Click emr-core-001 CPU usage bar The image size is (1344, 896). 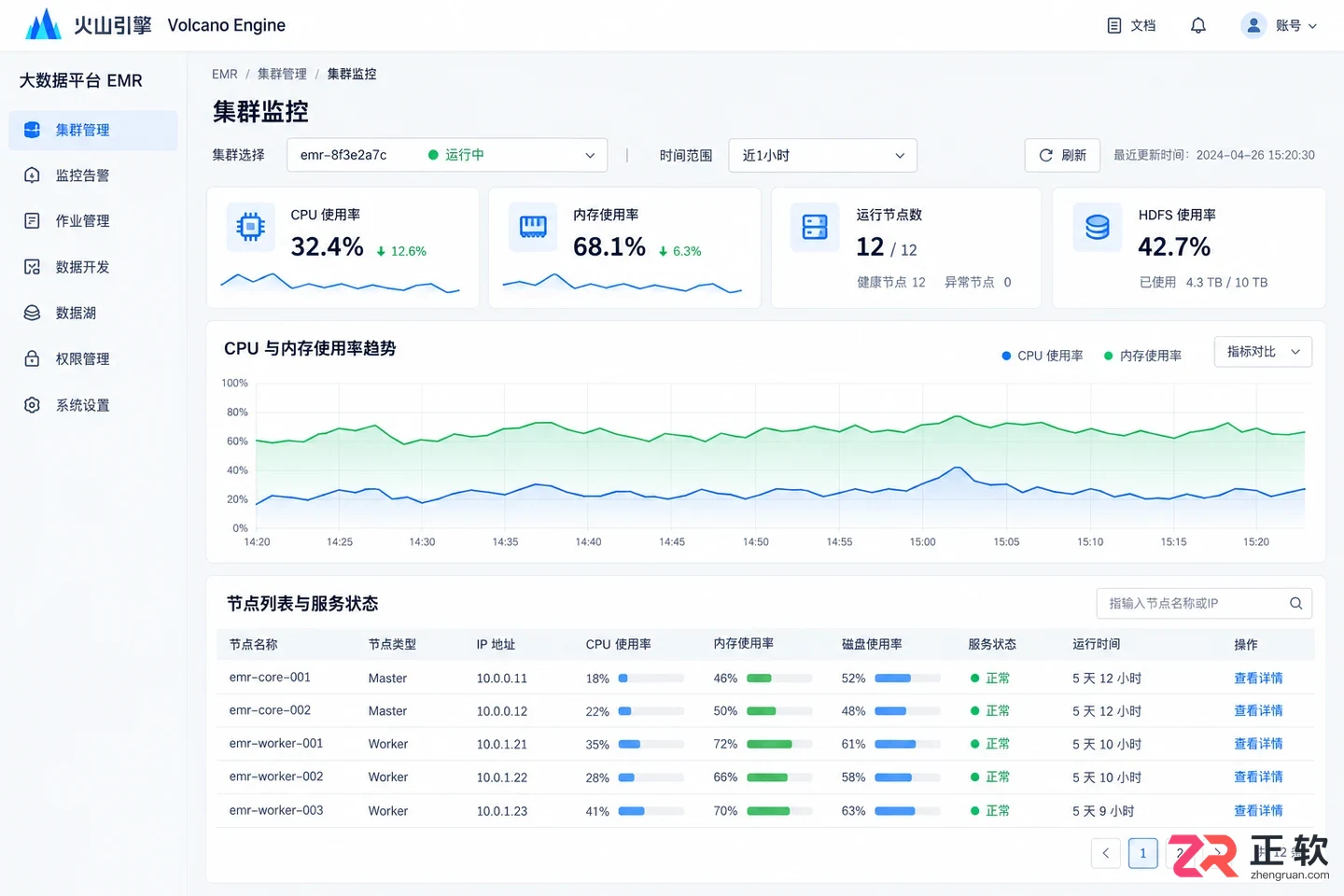(651, 679)
